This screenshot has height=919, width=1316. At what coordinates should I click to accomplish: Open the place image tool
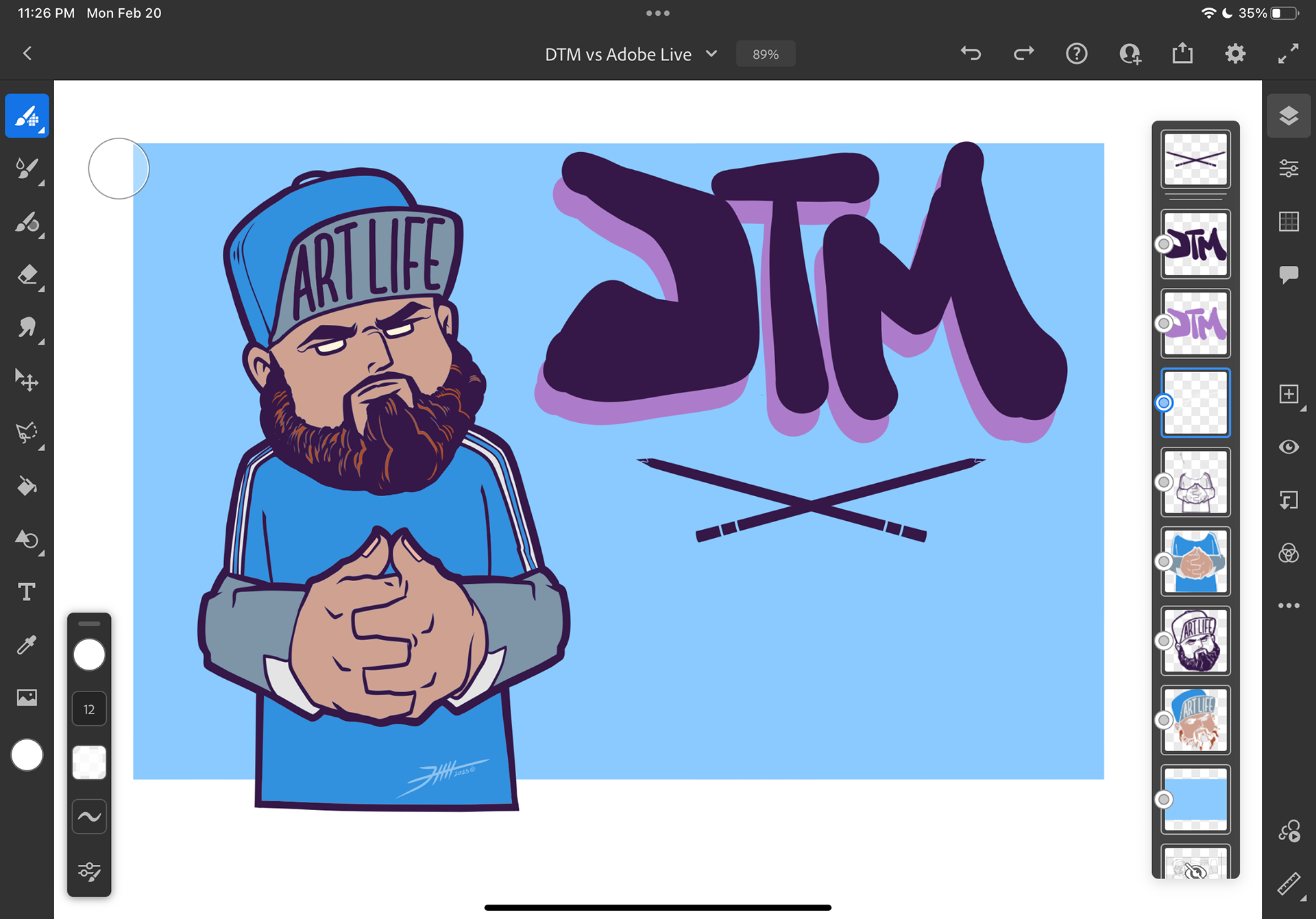pos(27,698)
